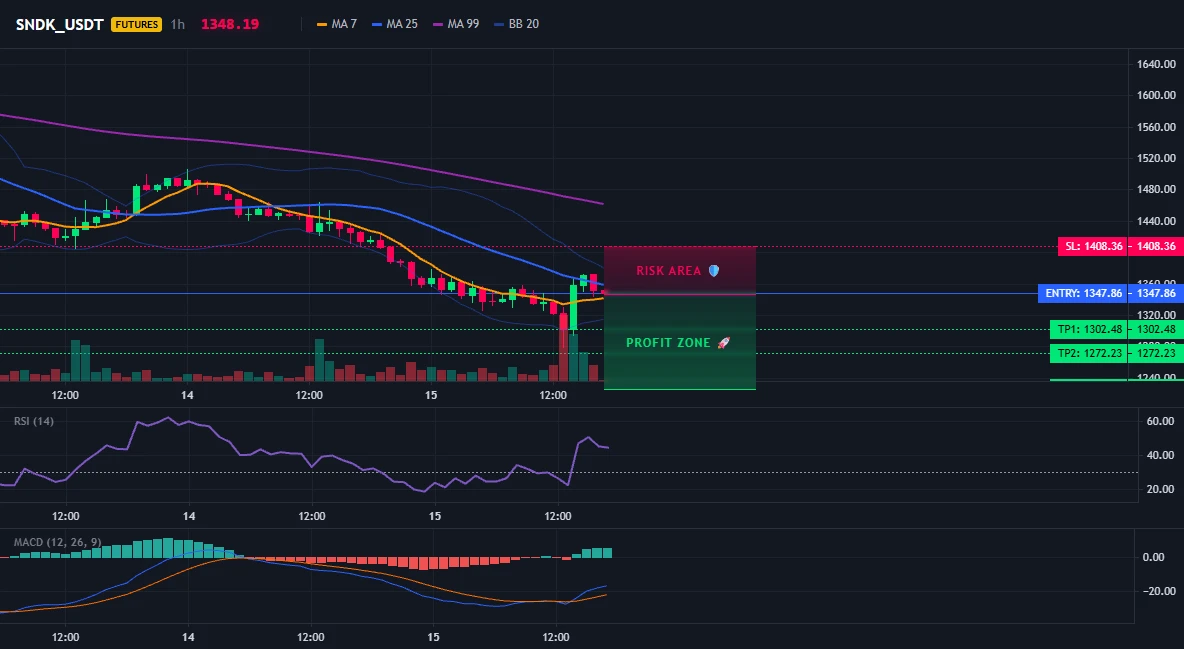Click the SNDK_USDT symbol name

[60, 24]
